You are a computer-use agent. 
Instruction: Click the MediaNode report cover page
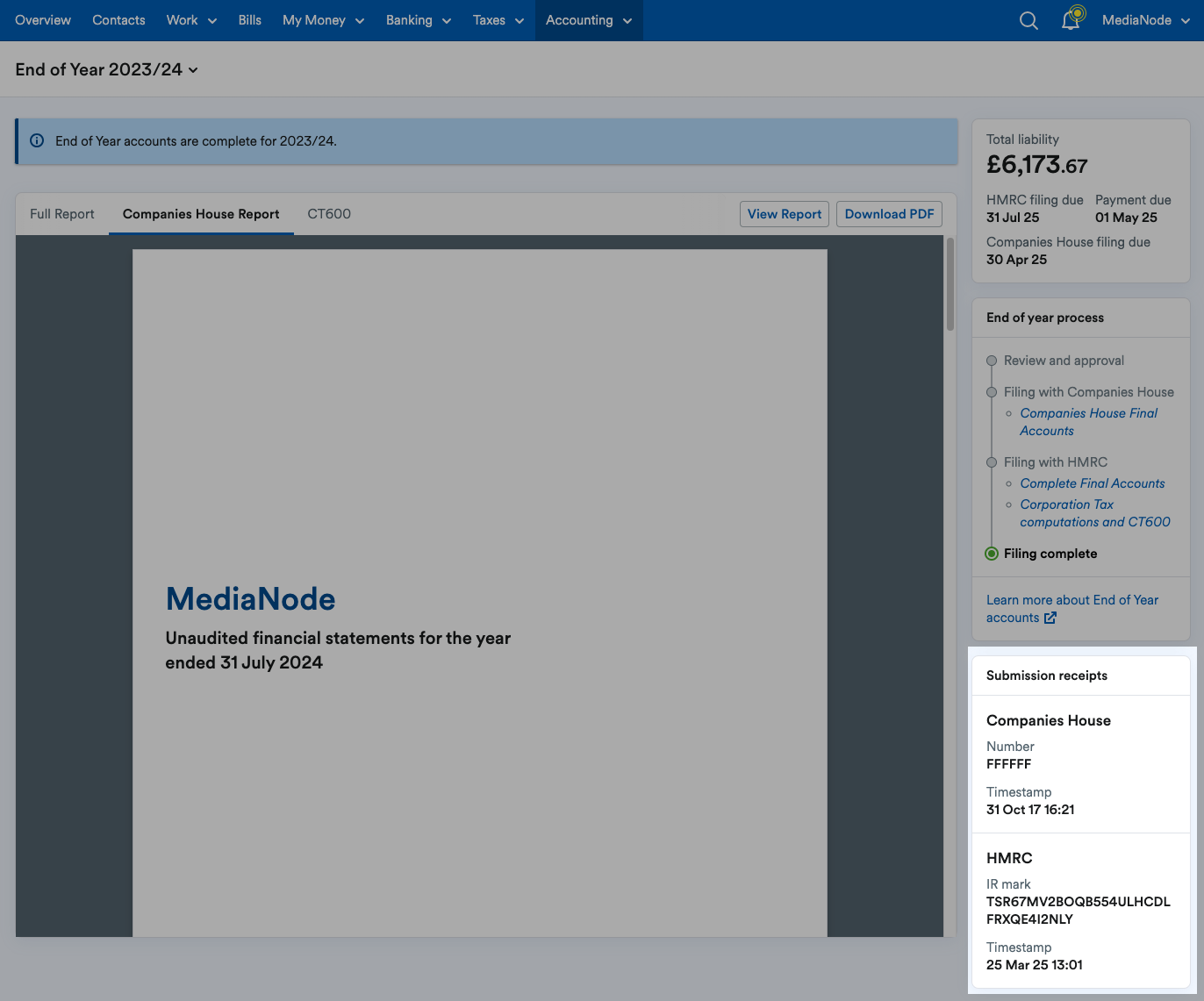coord(479,593)
